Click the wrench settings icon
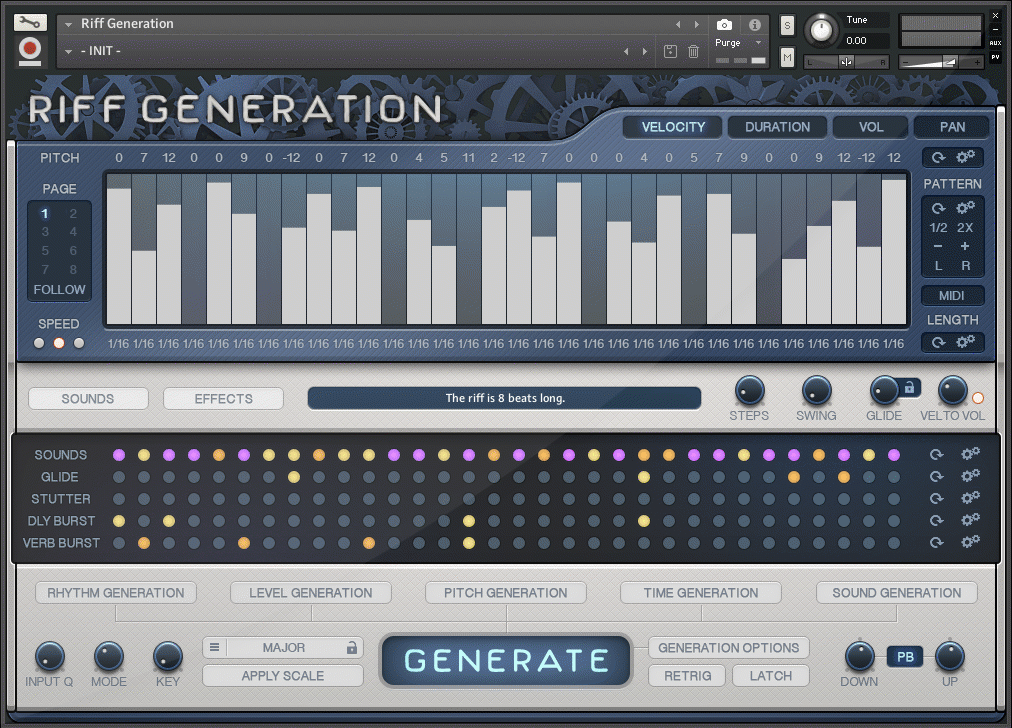 point(31,22)
